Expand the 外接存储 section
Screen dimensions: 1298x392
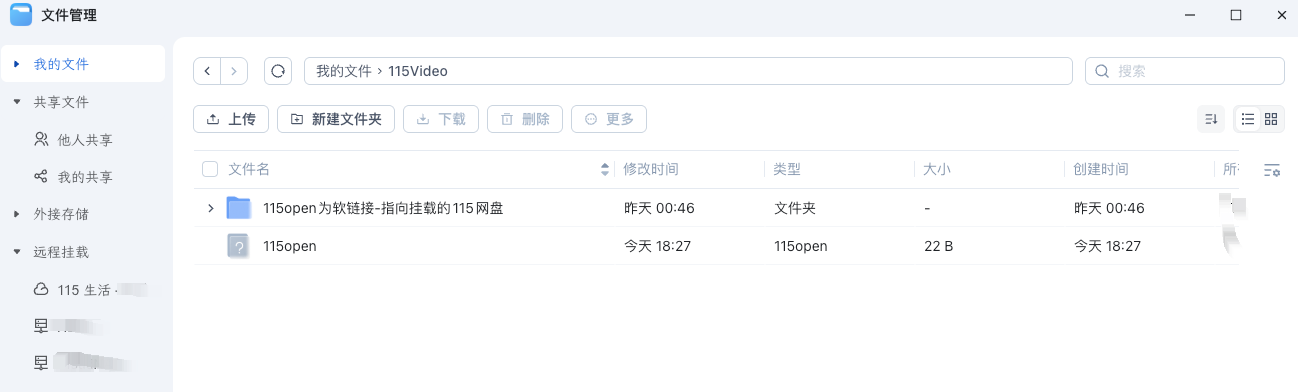(16, 214)
